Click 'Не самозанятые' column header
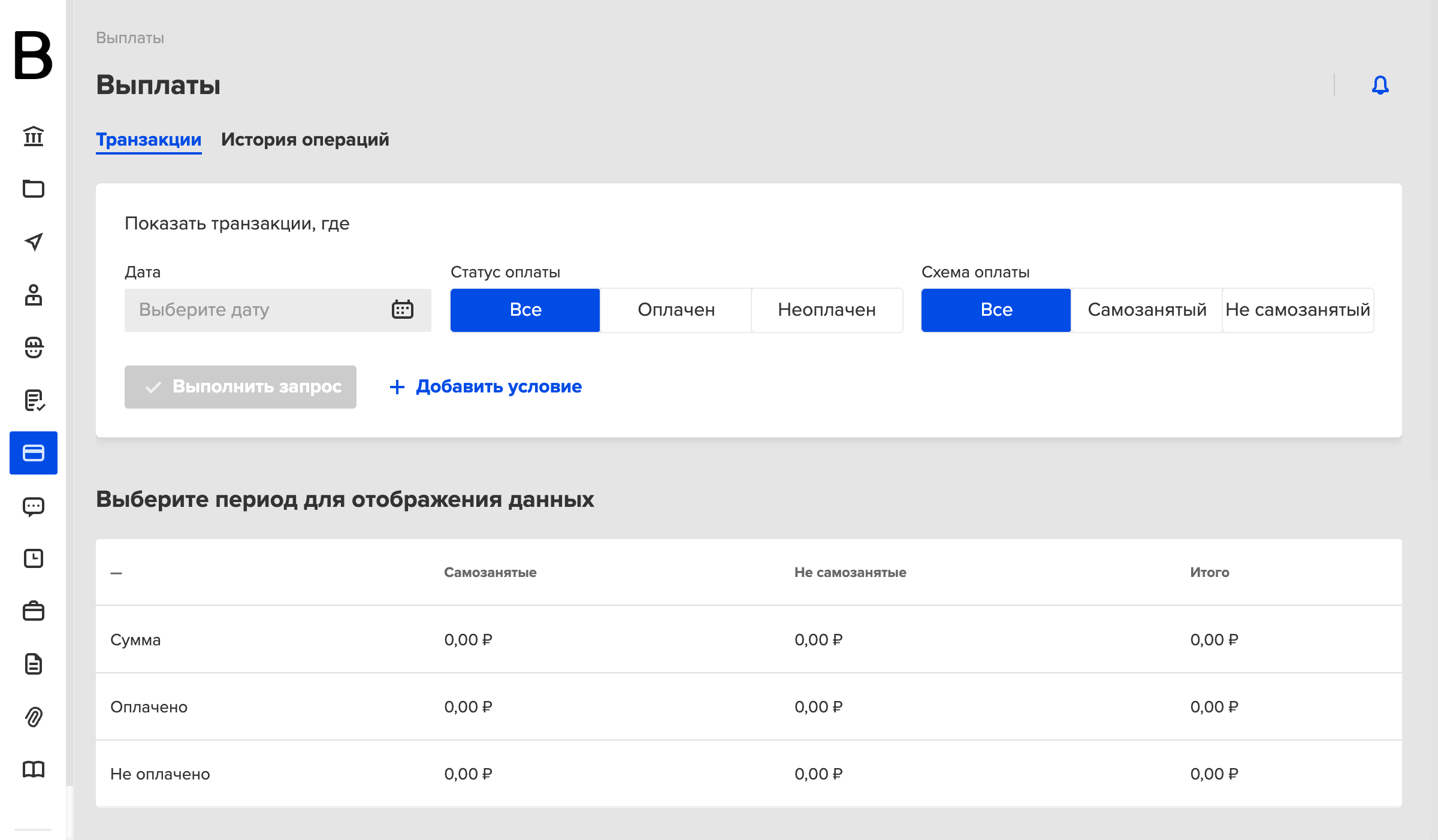This screenshot has height=840, width=1438. (x=850, y=573)
